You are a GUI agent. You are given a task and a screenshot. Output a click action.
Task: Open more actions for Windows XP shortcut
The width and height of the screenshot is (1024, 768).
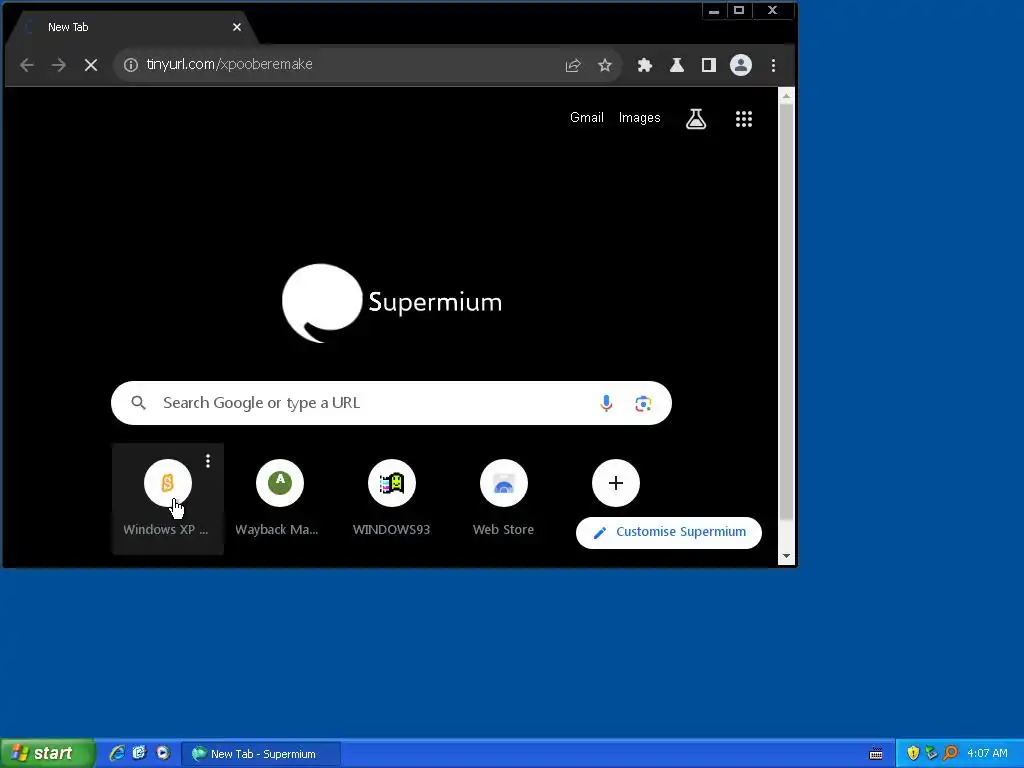tap(208, 461)
